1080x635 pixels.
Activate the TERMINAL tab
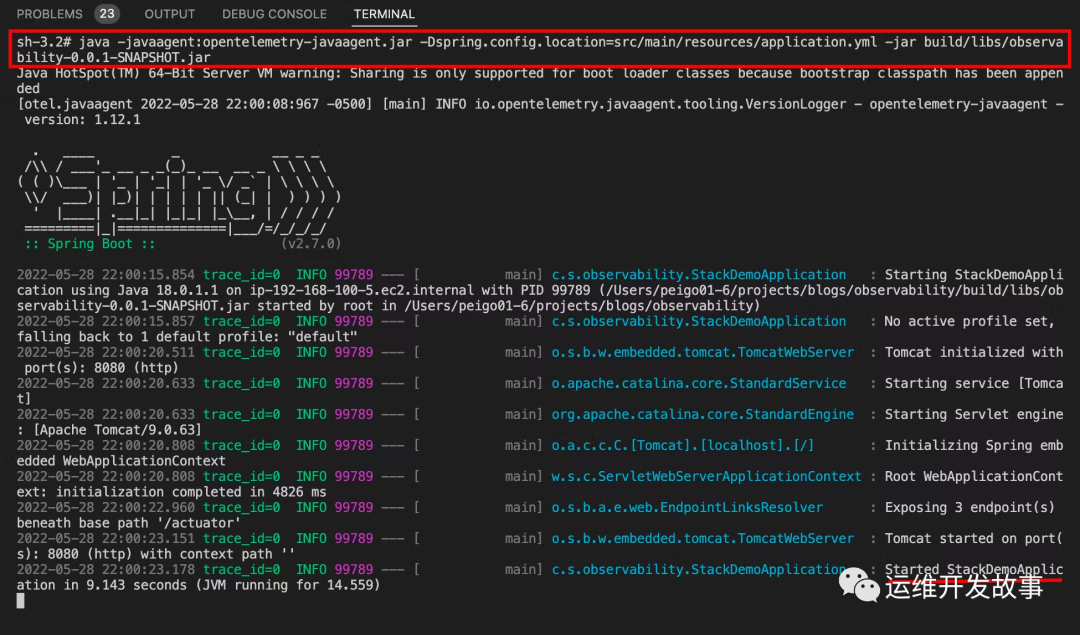(x=384, y=14)
